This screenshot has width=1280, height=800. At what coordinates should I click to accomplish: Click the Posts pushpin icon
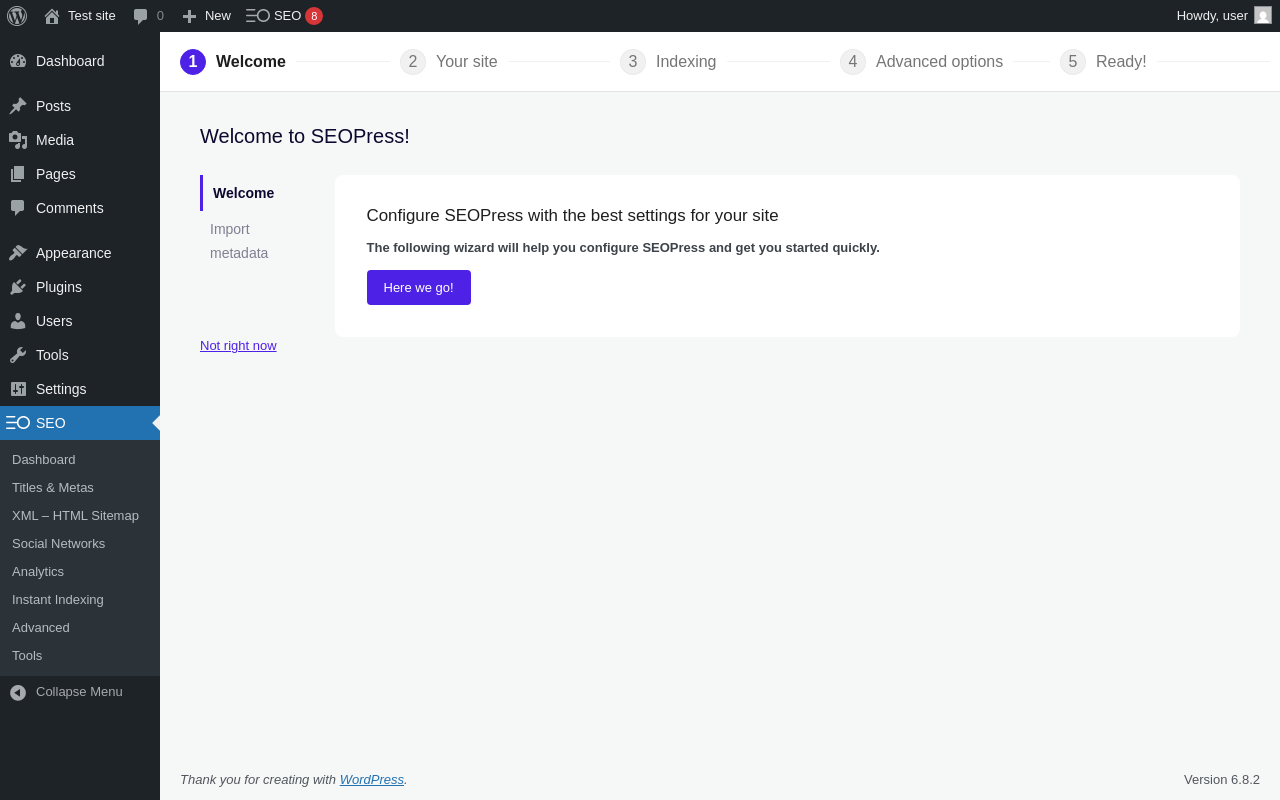point(18,106)
